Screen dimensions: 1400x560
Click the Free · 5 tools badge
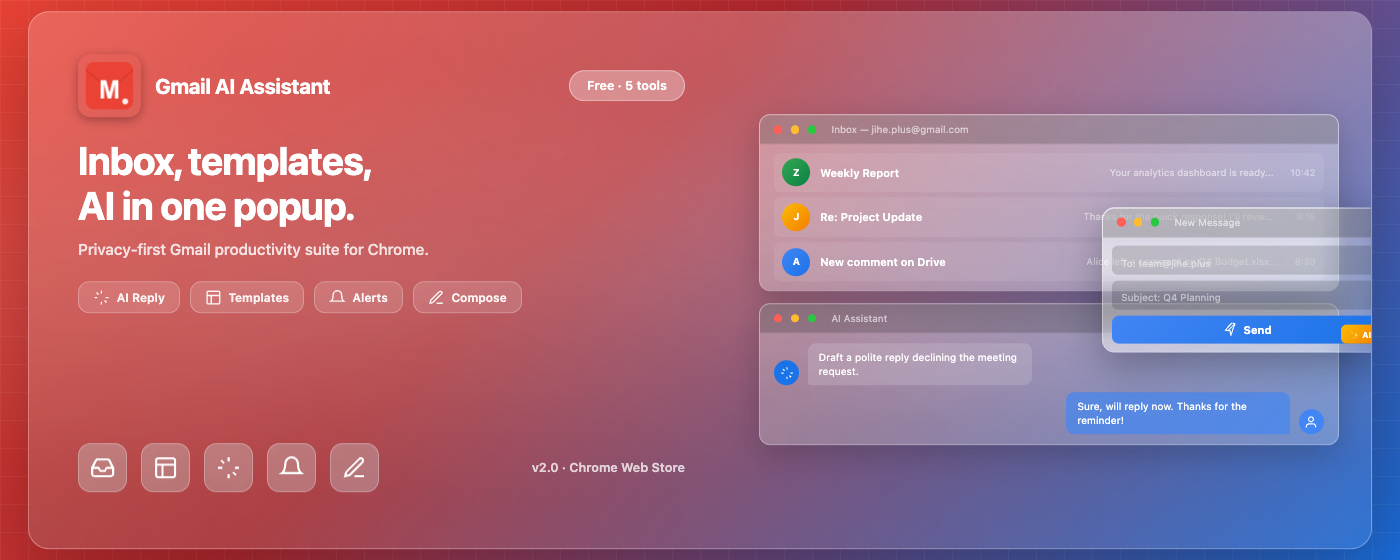pos(627,86)
